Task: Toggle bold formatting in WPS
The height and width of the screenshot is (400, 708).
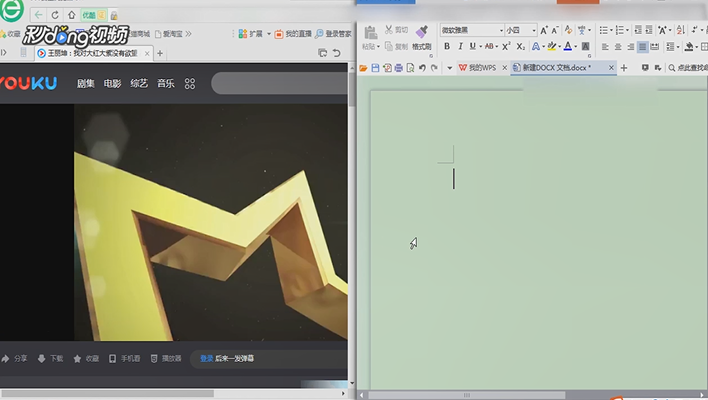Action: pyautogui.click(x=447, y=46)
